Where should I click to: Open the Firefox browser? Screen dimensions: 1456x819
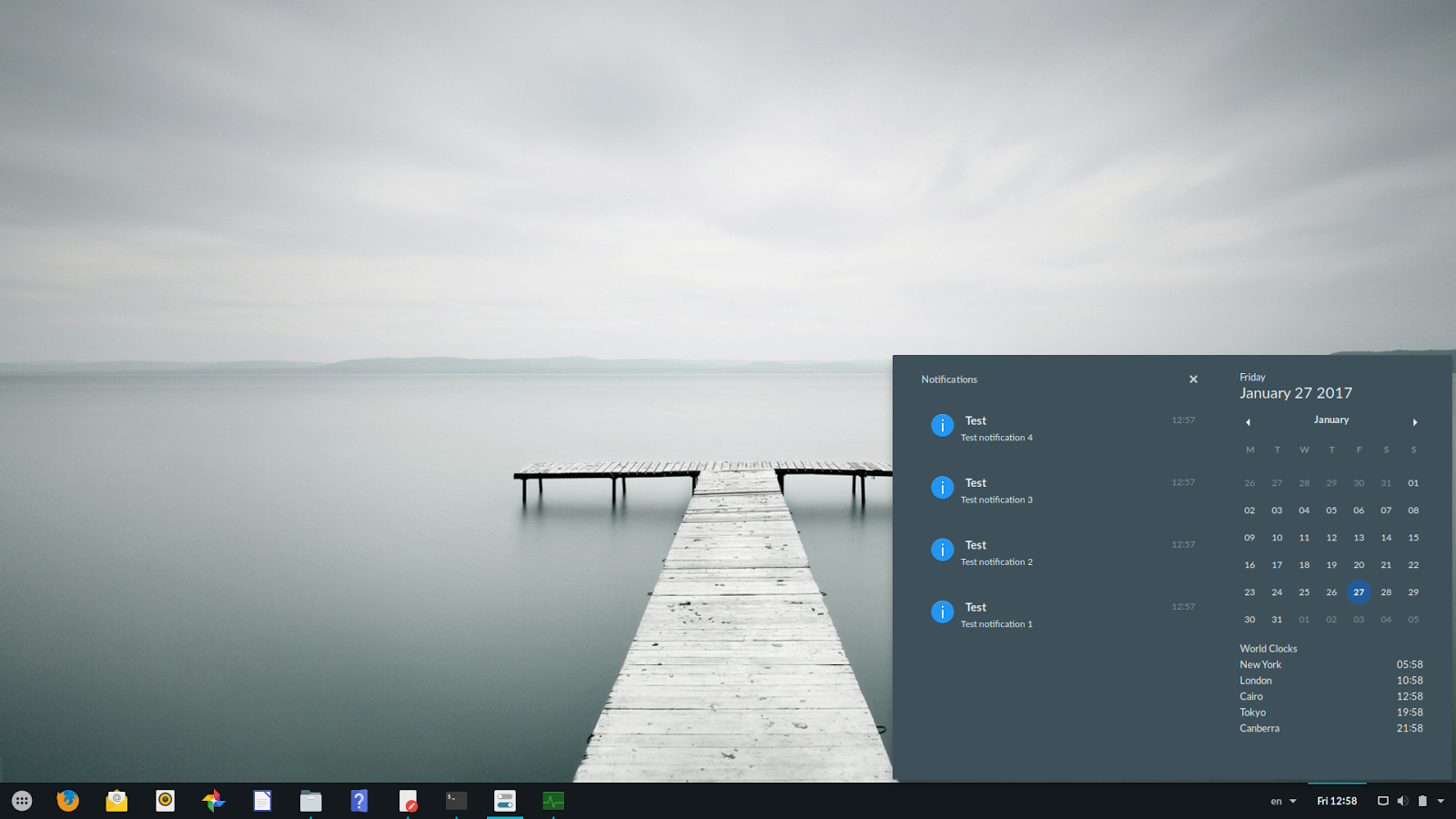68,801
